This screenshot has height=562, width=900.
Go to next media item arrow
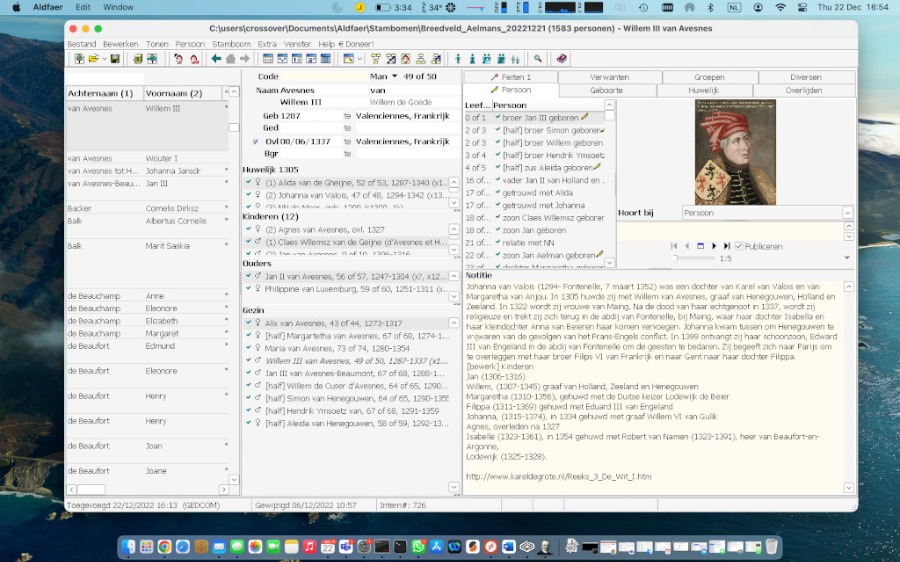click(714, 246)
